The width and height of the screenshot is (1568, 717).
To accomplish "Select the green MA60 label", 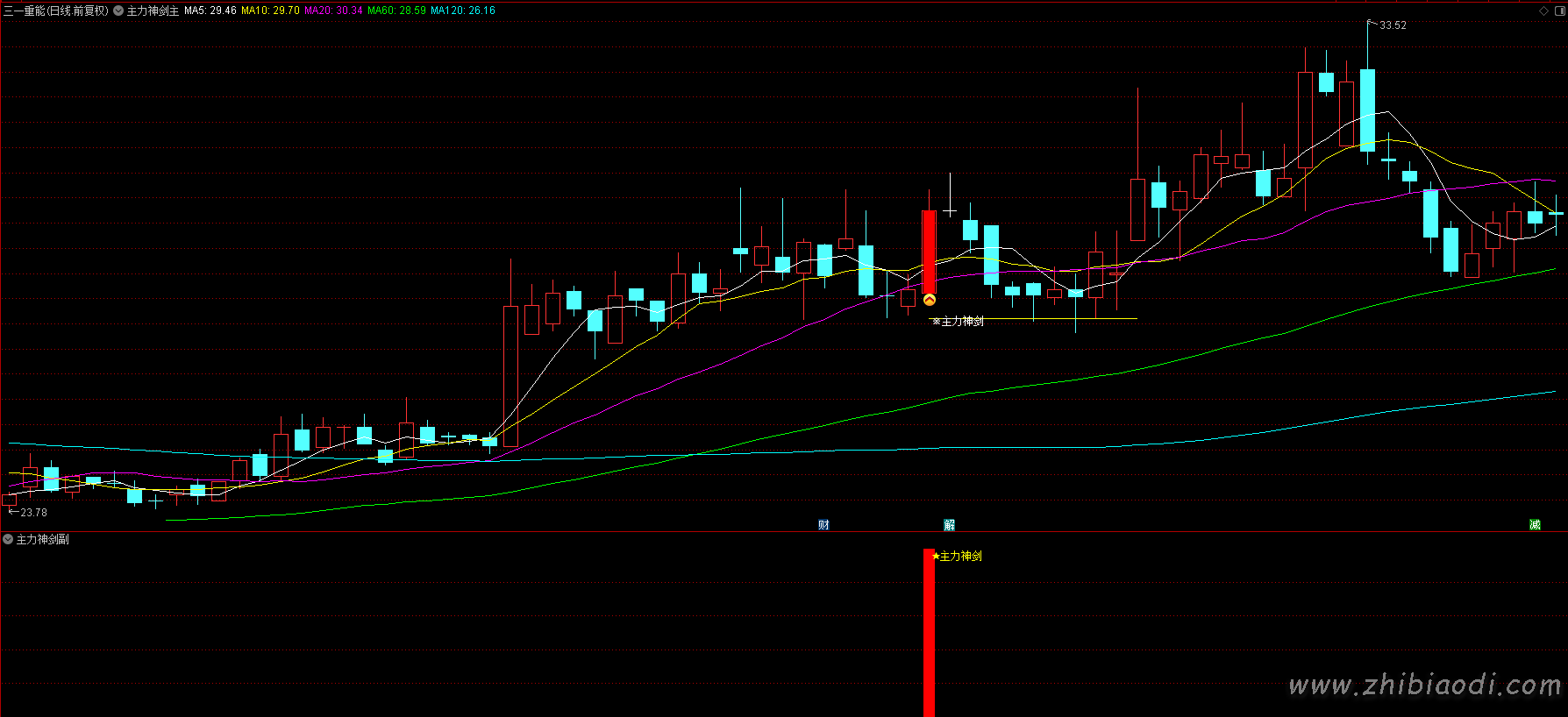I will [x=396, y=11].
